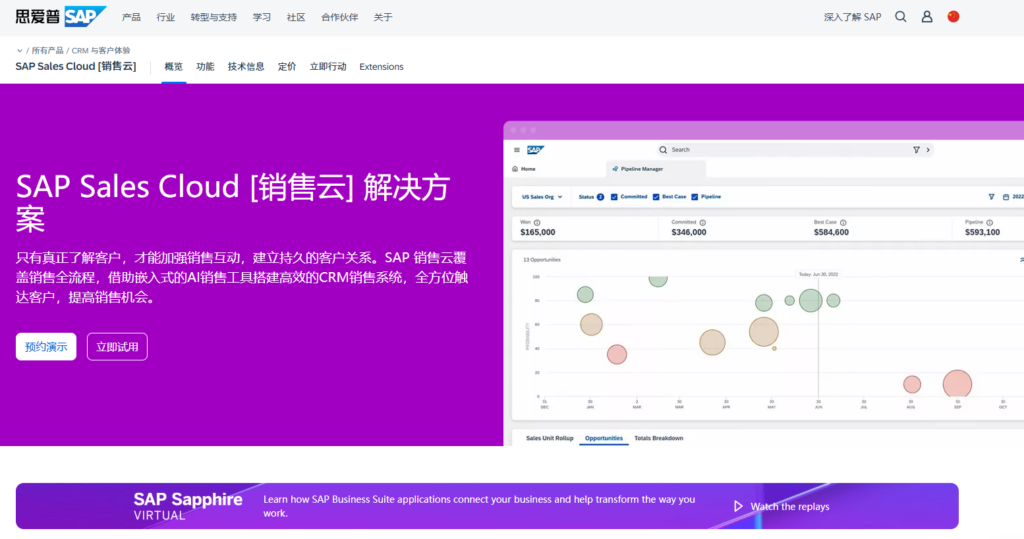Open 关于 navigation menu
This screenshot has height=539, width=1024.
coord(383,17)
